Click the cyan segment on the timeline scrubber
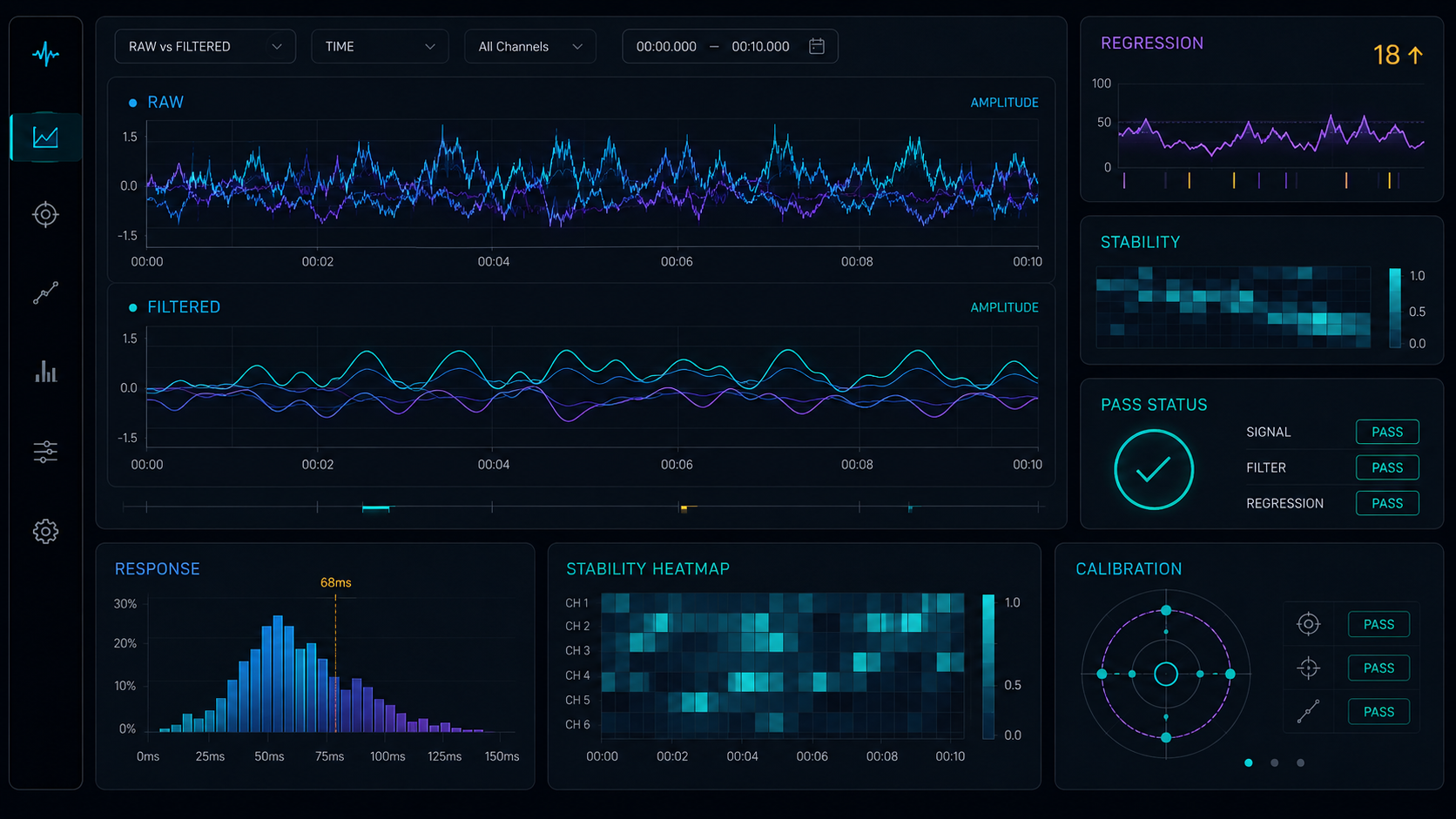The height and width of the screenshot is (819, 1456). [375, 507]
